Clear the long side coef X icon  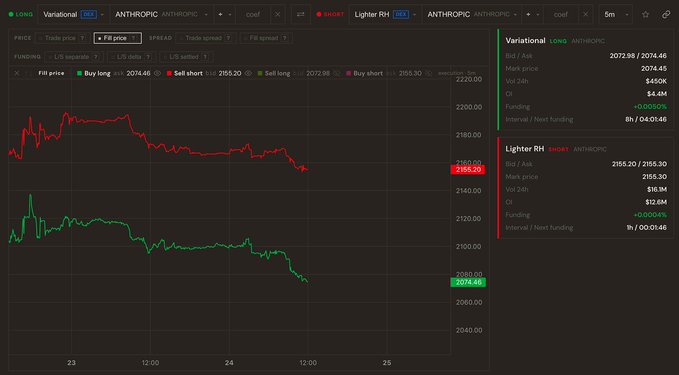278,14
